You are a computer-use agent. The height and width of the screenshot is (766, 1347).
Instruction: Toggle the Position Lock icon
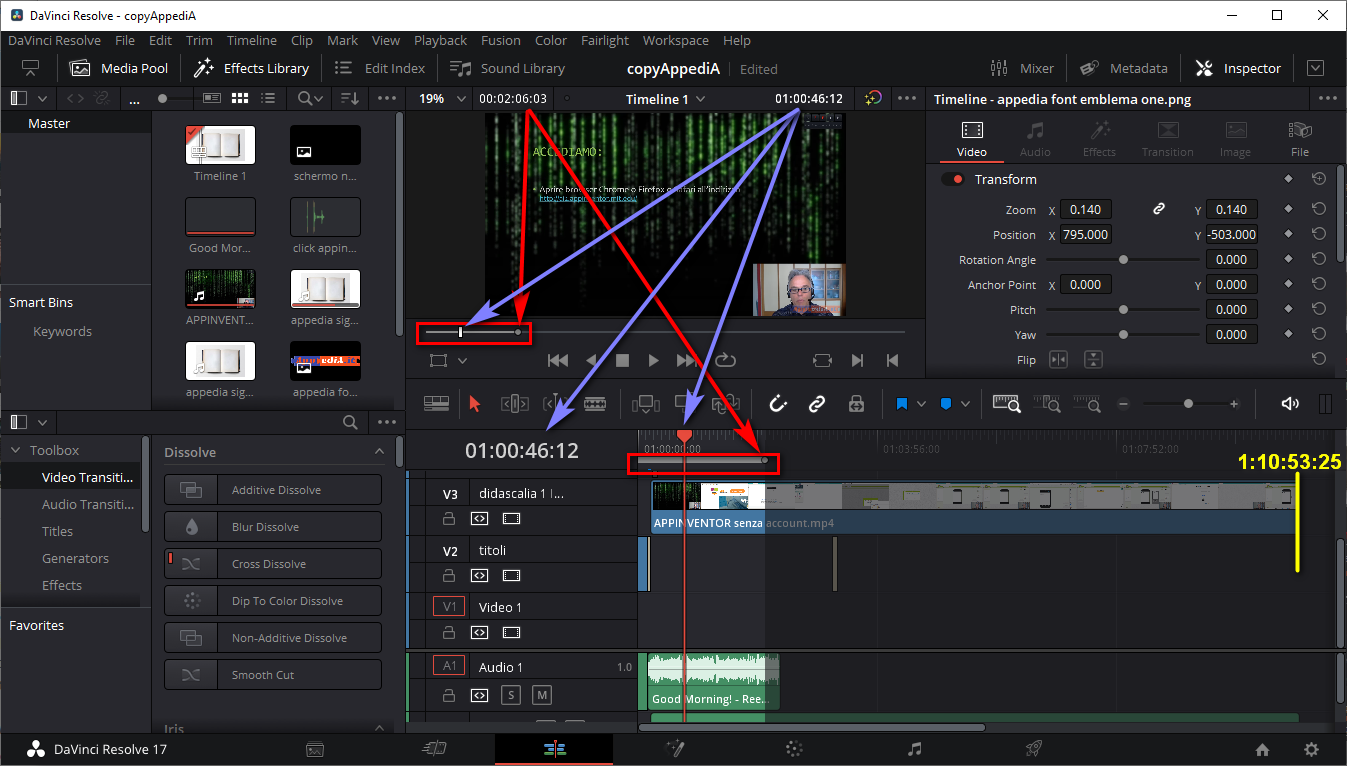[856, 404]
